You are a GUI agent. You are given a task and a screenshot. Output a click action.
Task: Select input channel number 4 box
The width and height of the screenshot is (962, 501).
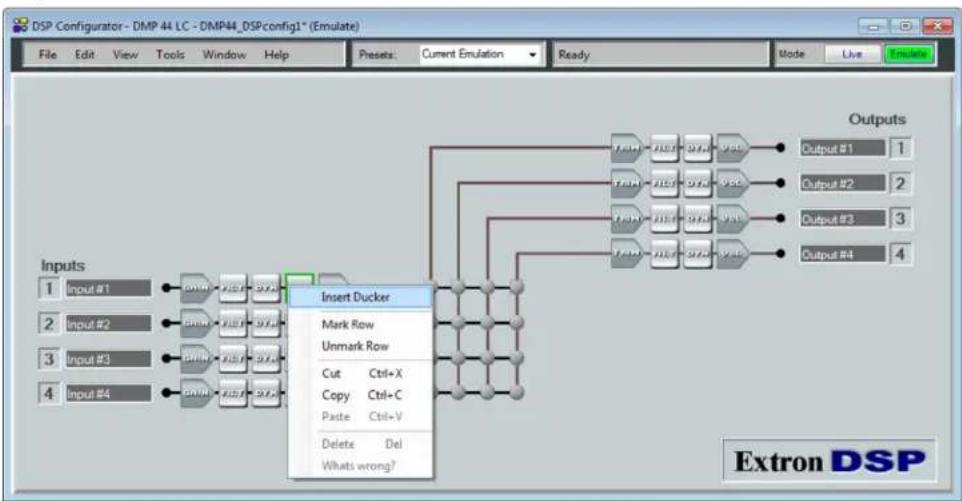click(x=48, y=393)
